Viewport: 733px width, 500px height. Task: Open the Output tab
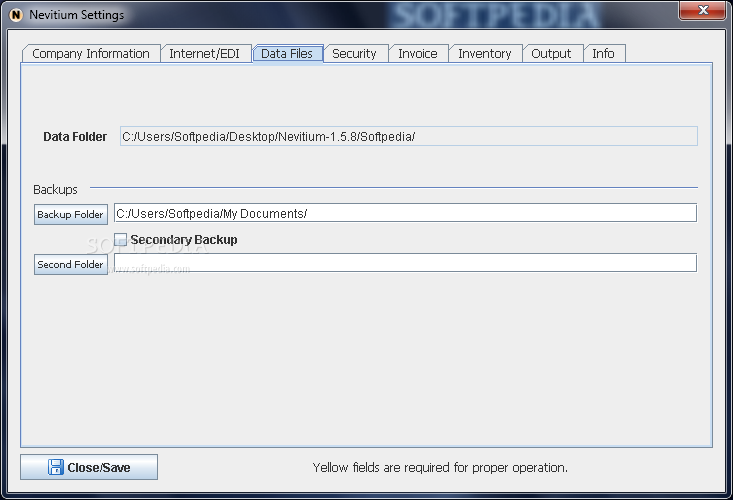point(551,54)
